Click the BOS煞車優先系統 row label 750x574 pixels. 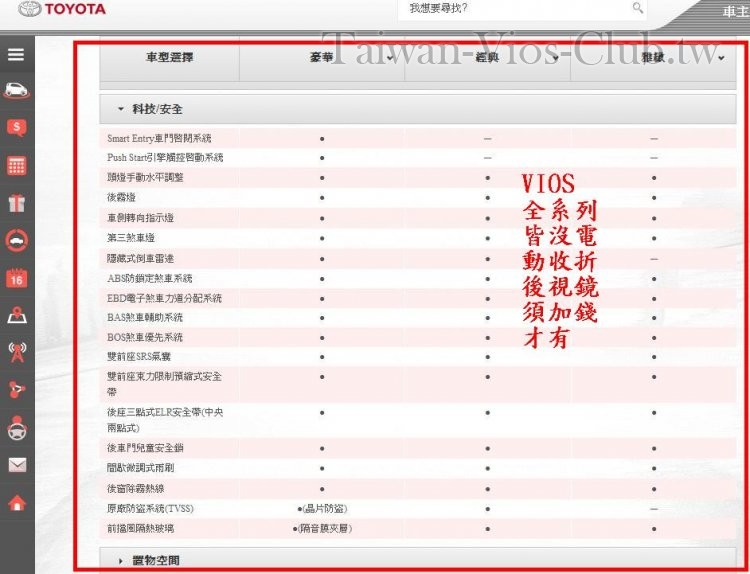coord(145,337)
